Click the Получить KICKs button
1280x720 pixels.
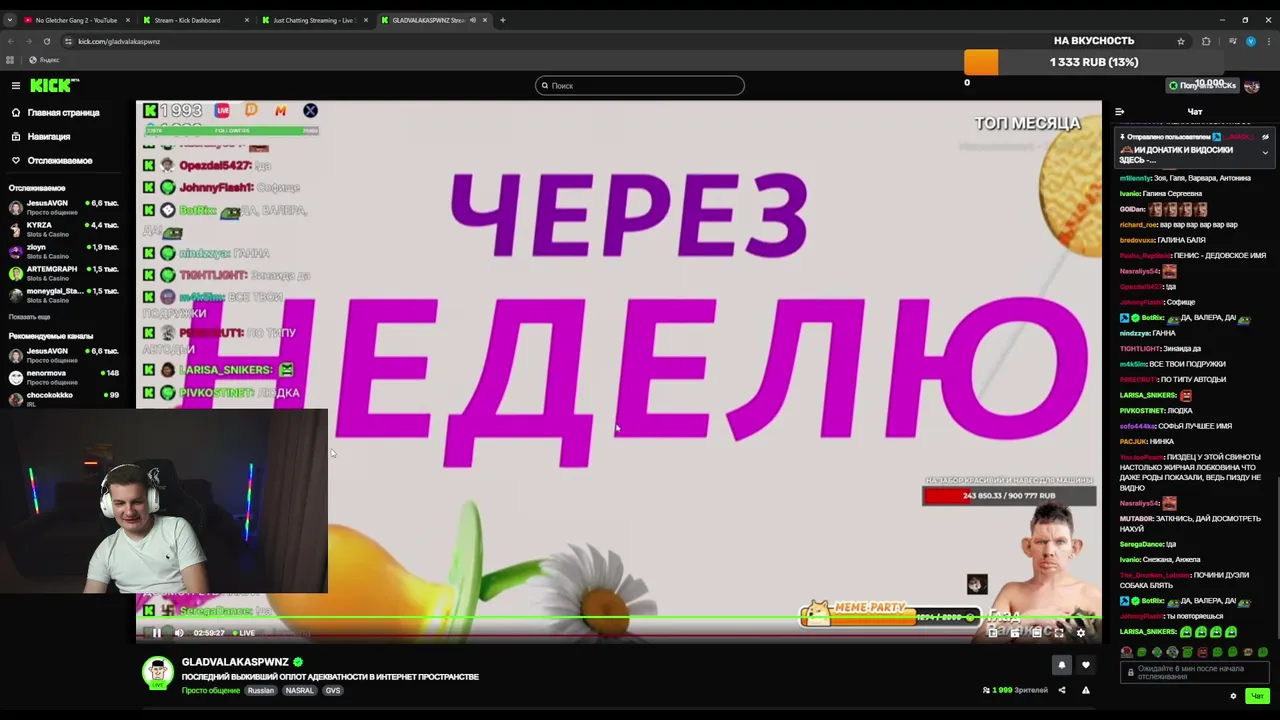(1202, 86)
